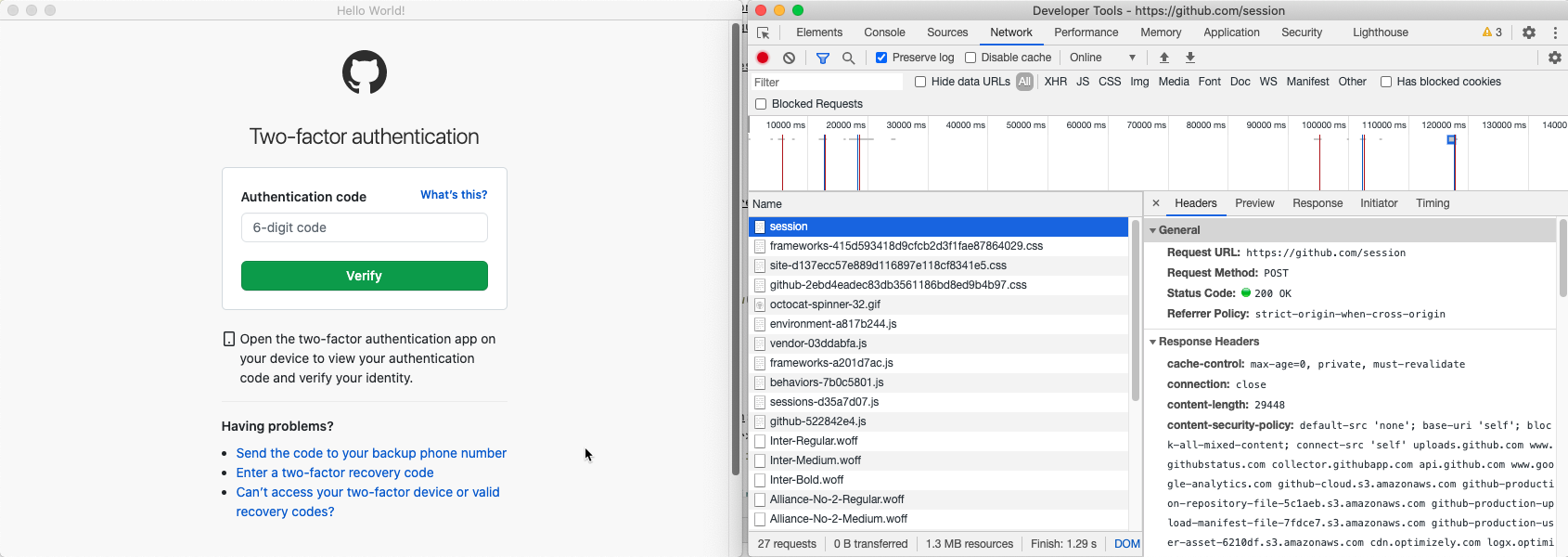The image size is (1568, 557).
Task: Click the device icon beside app instructions
Action: point(228,340)
